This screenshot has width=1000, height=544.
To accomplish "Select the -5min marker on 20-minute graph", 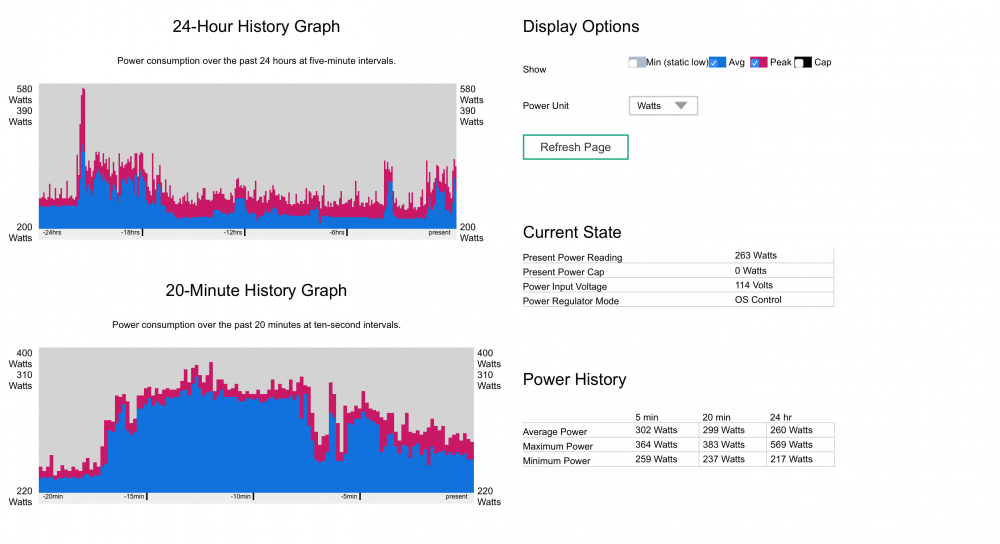I will click(x=349, y=497).
